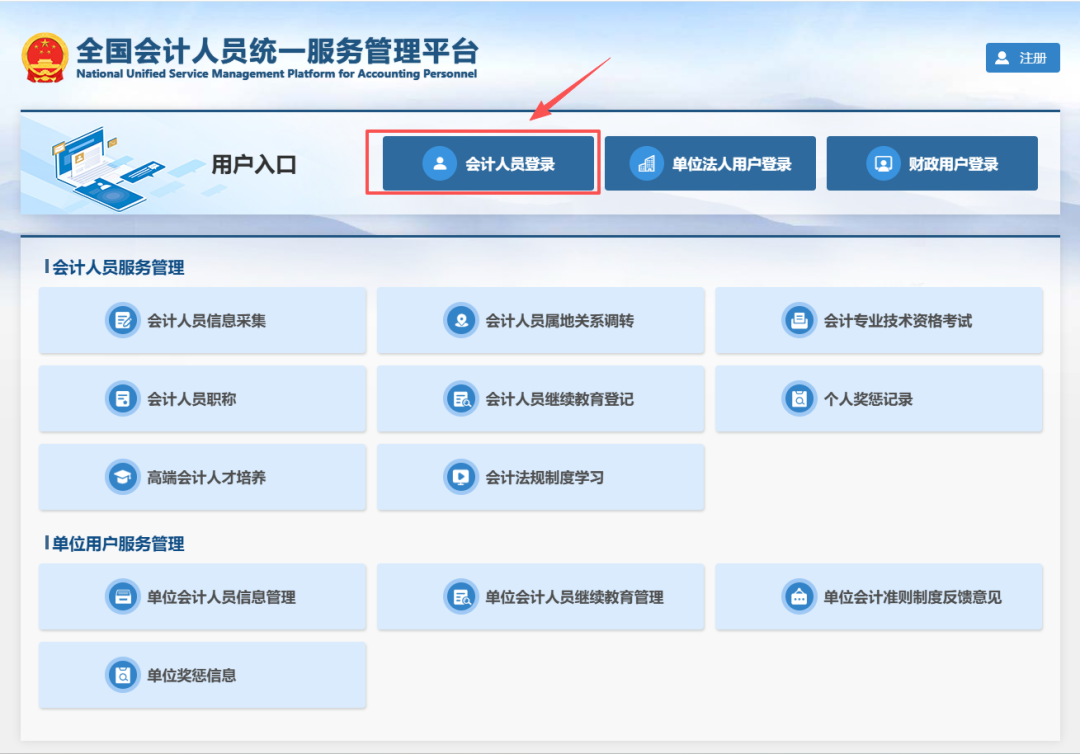Screen dimensions: 1080x754
Task: Click 财政用户登录 login button
Action: click(931, 163)
